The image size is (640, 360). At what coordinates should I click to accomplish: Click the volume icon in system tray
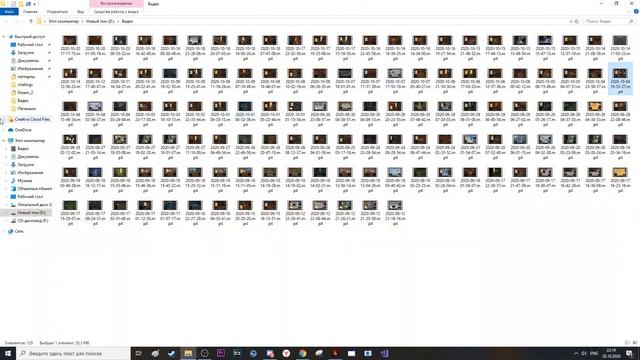(584, 353)
